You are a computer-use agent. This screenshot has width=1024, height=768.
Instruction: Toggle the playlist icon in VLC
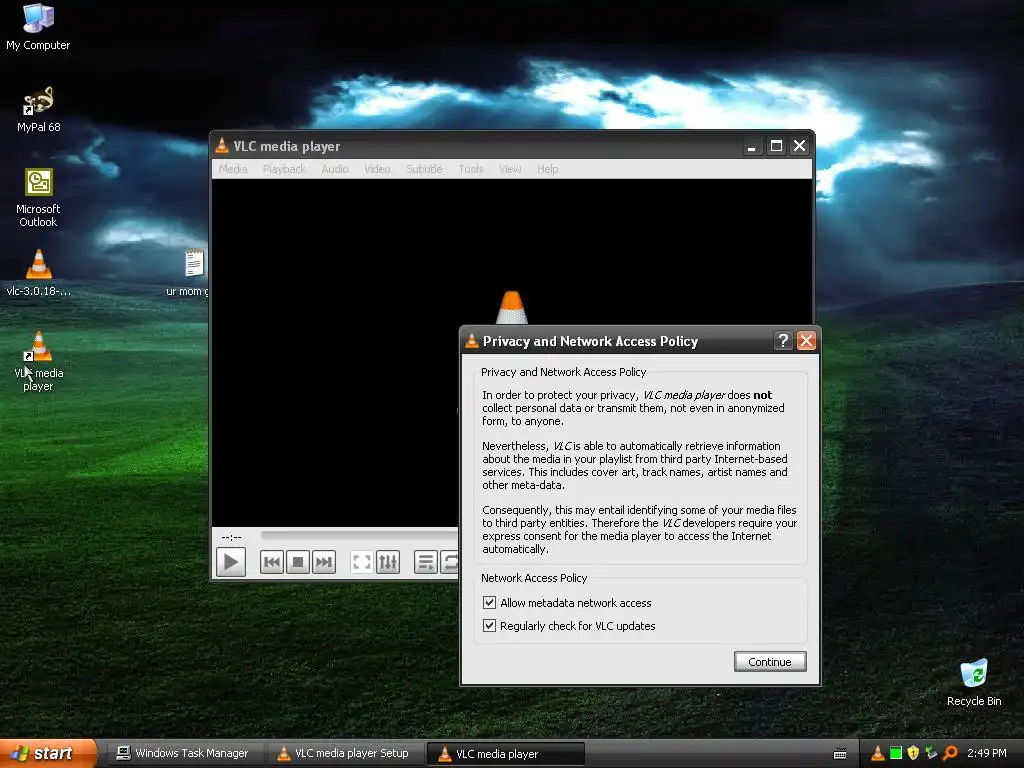pos(426,562)
